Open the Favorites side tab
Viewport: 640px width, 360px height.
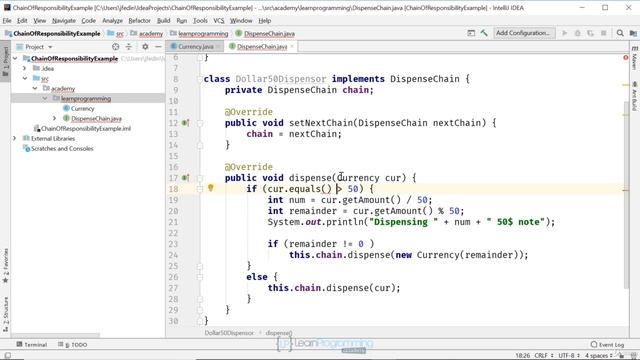5,265
